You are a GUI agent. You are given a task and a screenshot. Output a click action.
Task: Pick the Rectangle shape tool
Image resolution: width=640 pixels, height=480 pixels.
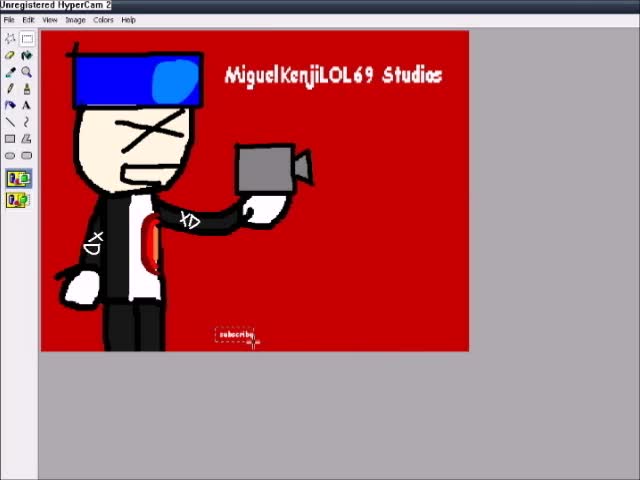[10, 139]
